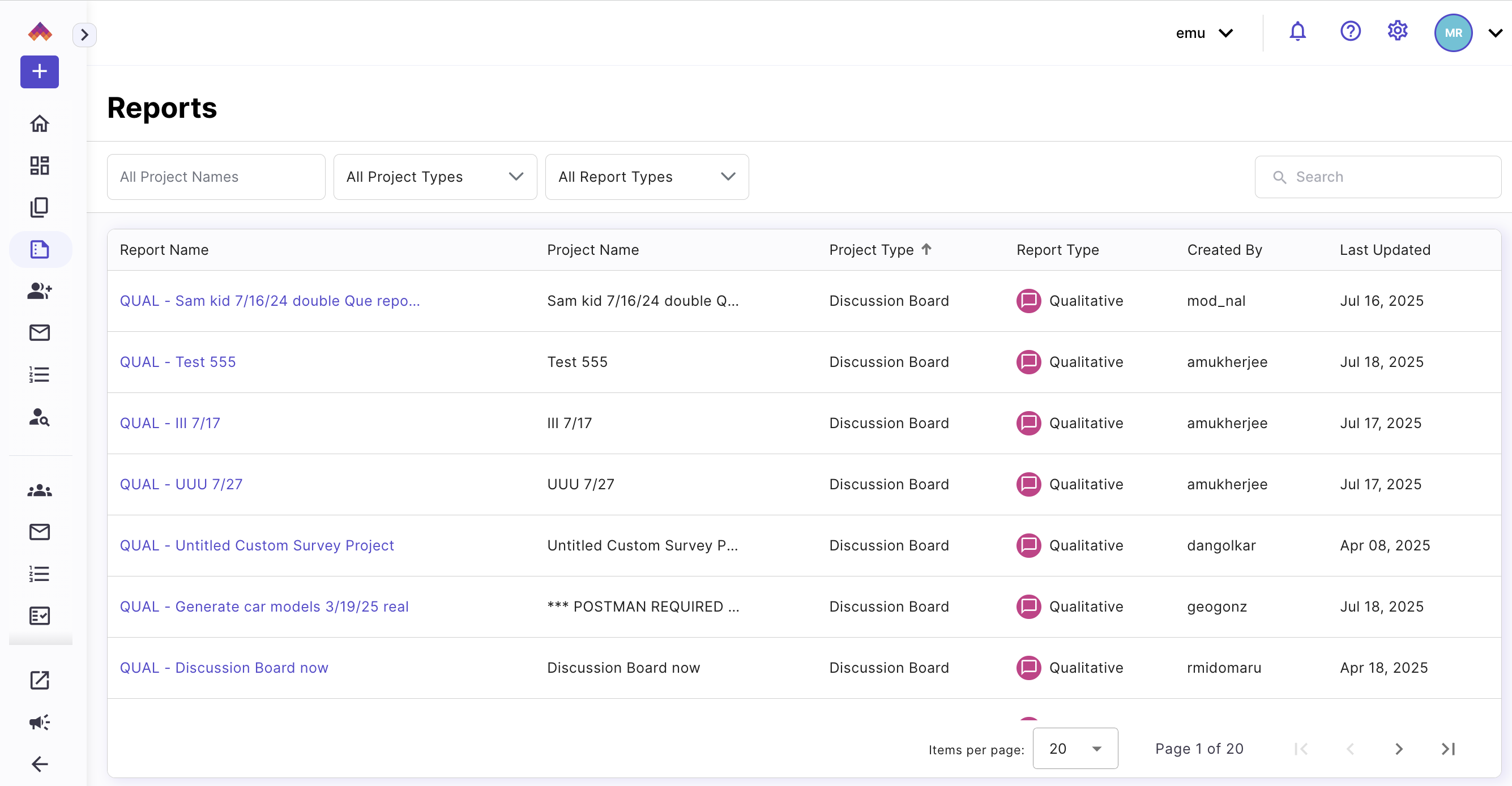The height and width of the screenshot is (786, 1512).
Task: Open the notifications bell icon
Action: pos(1297,32)
